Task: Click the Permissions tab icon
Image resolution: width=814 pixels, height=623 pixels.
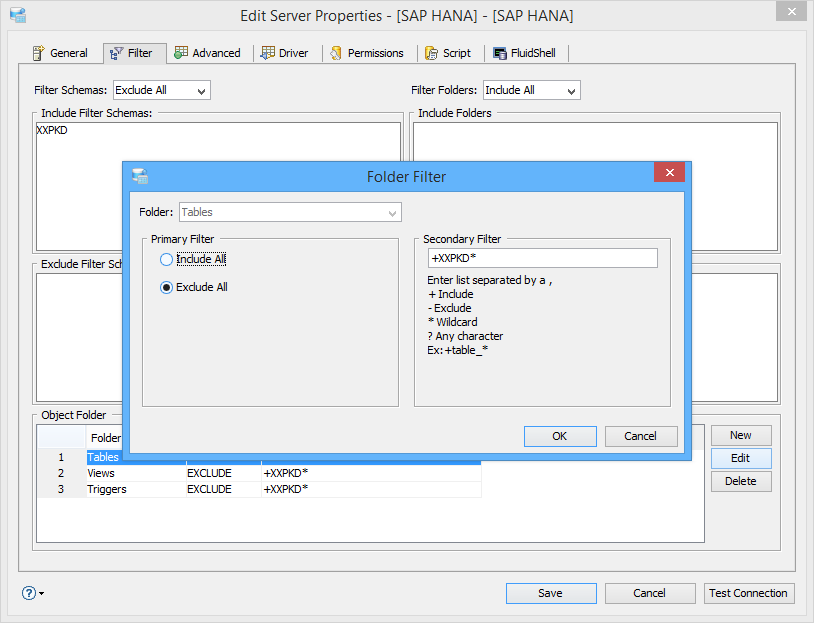Action: [x=336, y=53]
